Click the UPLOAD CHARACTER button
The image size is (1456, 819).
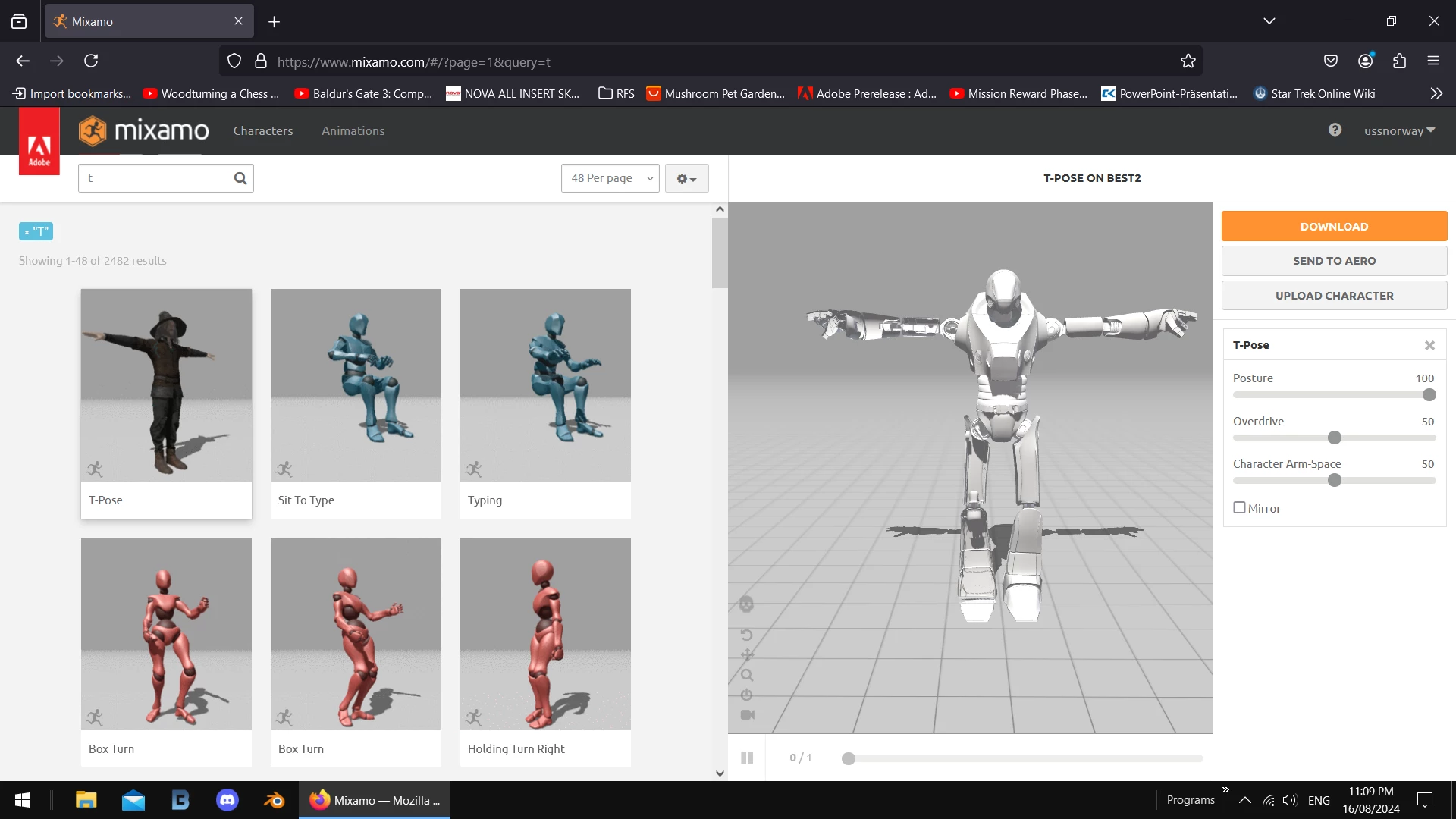pyautogui.click(x=1334, y=296)
